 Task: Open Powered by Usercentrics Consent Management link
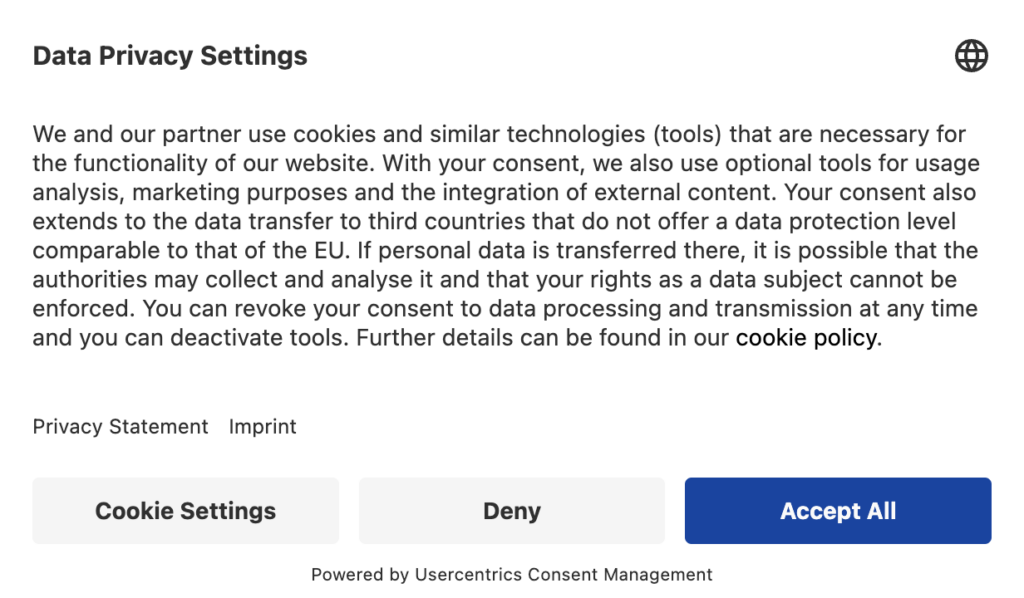512,574
